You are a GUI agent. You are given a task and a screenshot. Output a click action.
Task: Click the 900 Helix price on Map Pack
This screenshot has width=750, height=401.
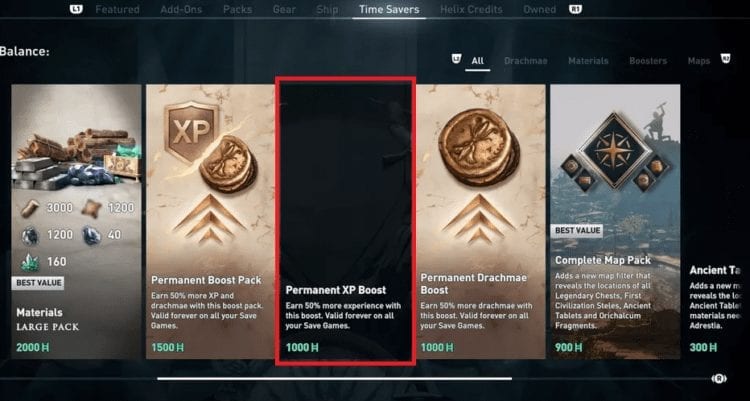click(x=569, y=347)
